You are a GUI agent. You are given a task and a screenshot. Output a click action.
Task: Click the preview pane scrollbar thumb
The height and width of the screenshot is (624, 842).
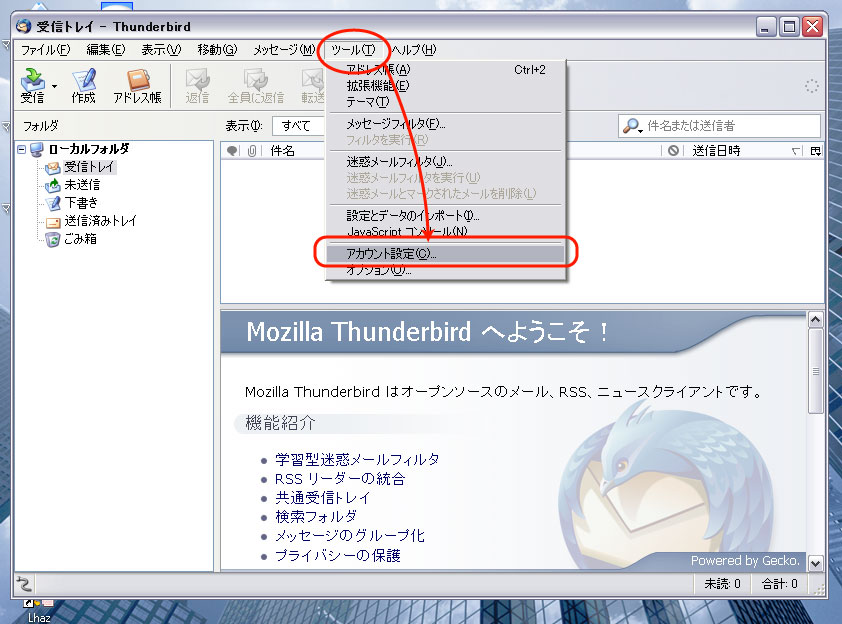pyautogui.click(x=815, y=371)
